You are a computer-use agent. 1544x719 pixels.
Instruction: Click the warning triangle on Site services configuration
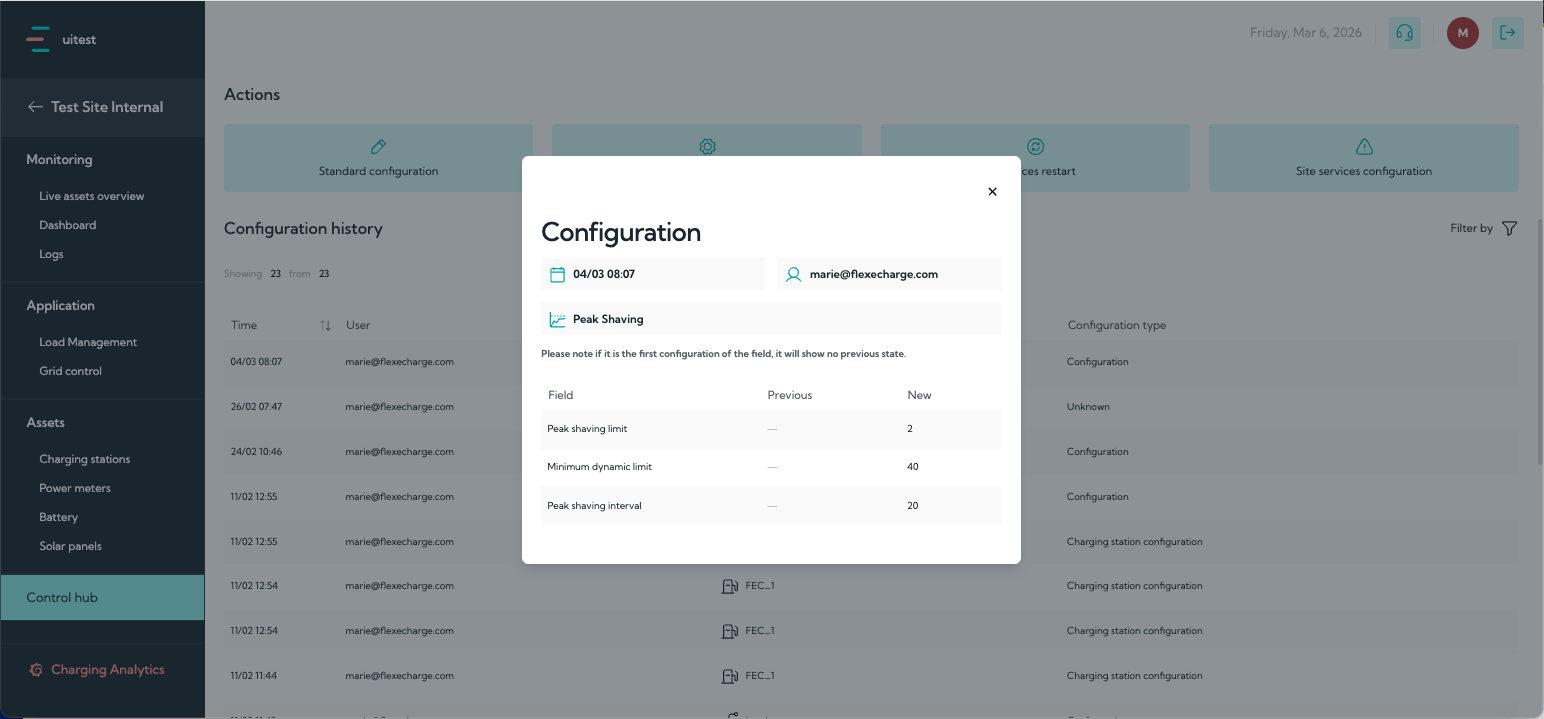pyautogui.click(x=1364, y=146)
